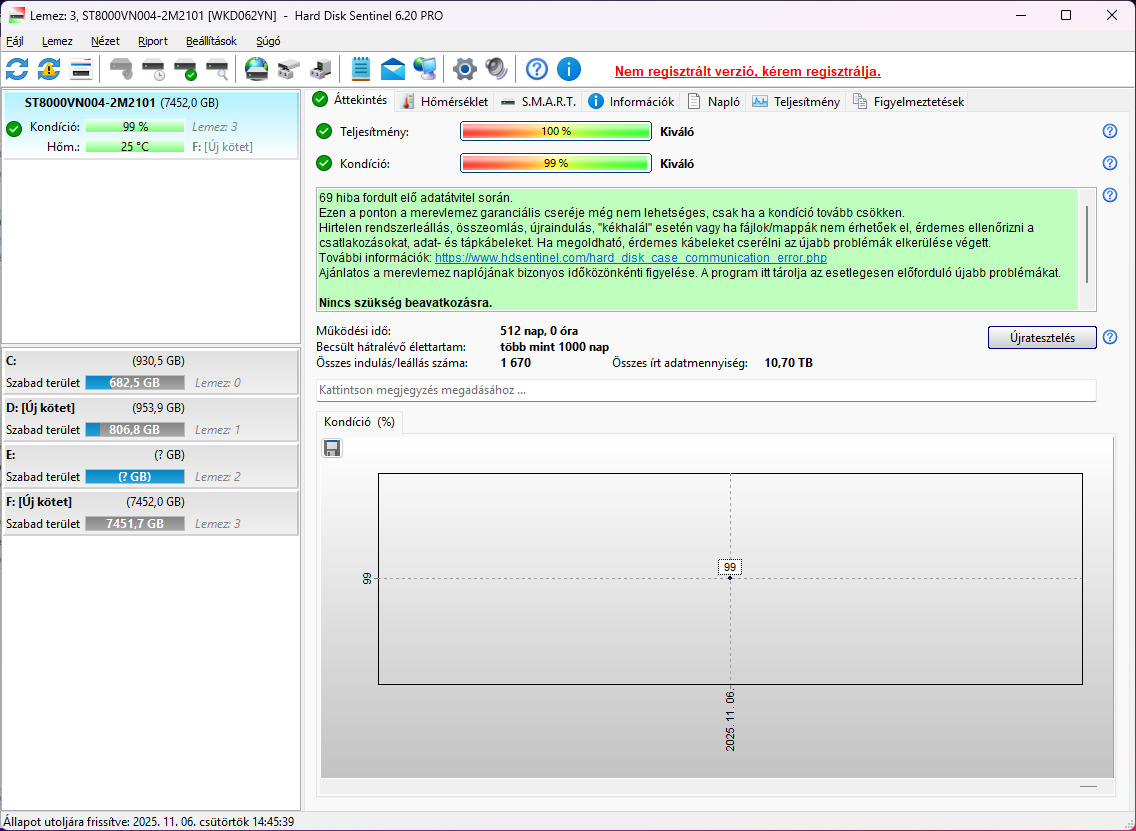Open the Teljesítmény tab
The image size is (1136, 831).
(795, 102)
